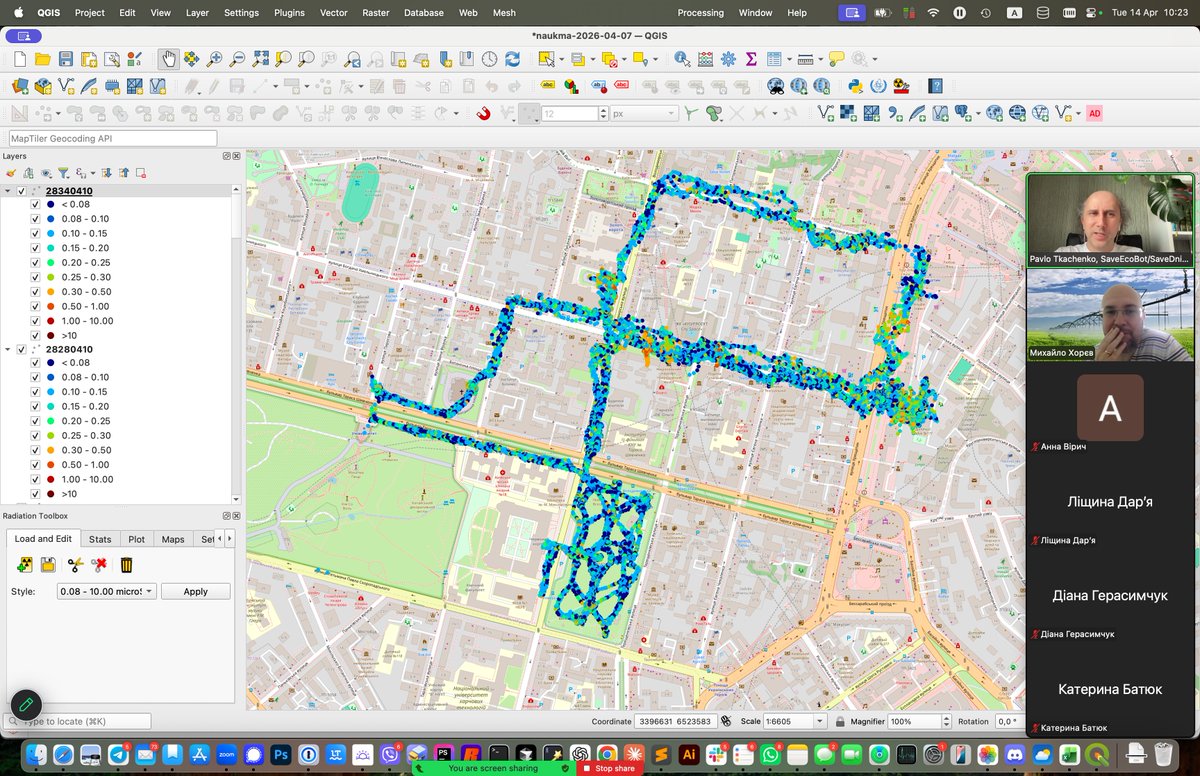Uncheck '0.08 - 0.10' class in layer 28280410

(36, 378)
